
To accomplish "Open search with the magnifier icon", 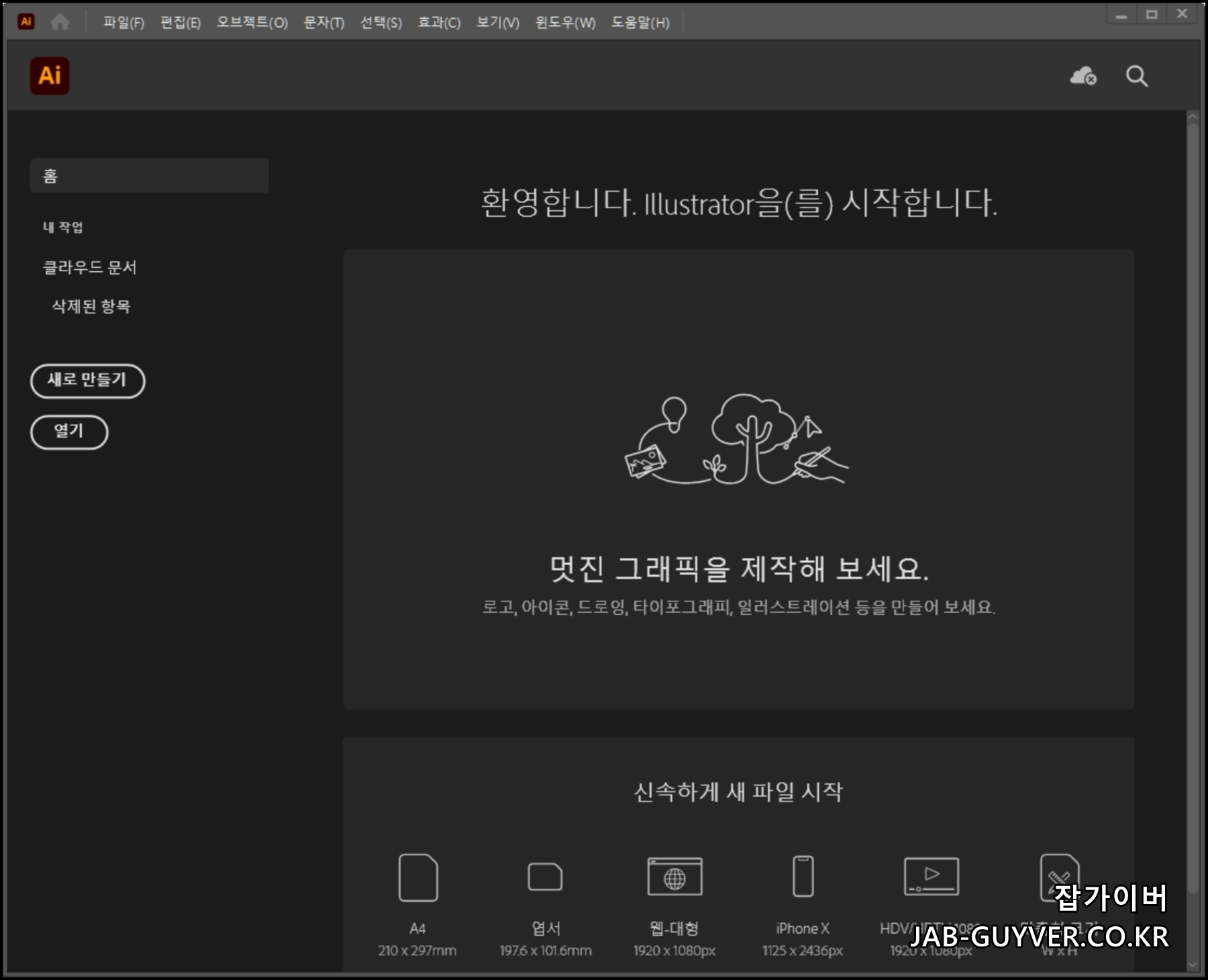I will click(x=1136, y=76).
